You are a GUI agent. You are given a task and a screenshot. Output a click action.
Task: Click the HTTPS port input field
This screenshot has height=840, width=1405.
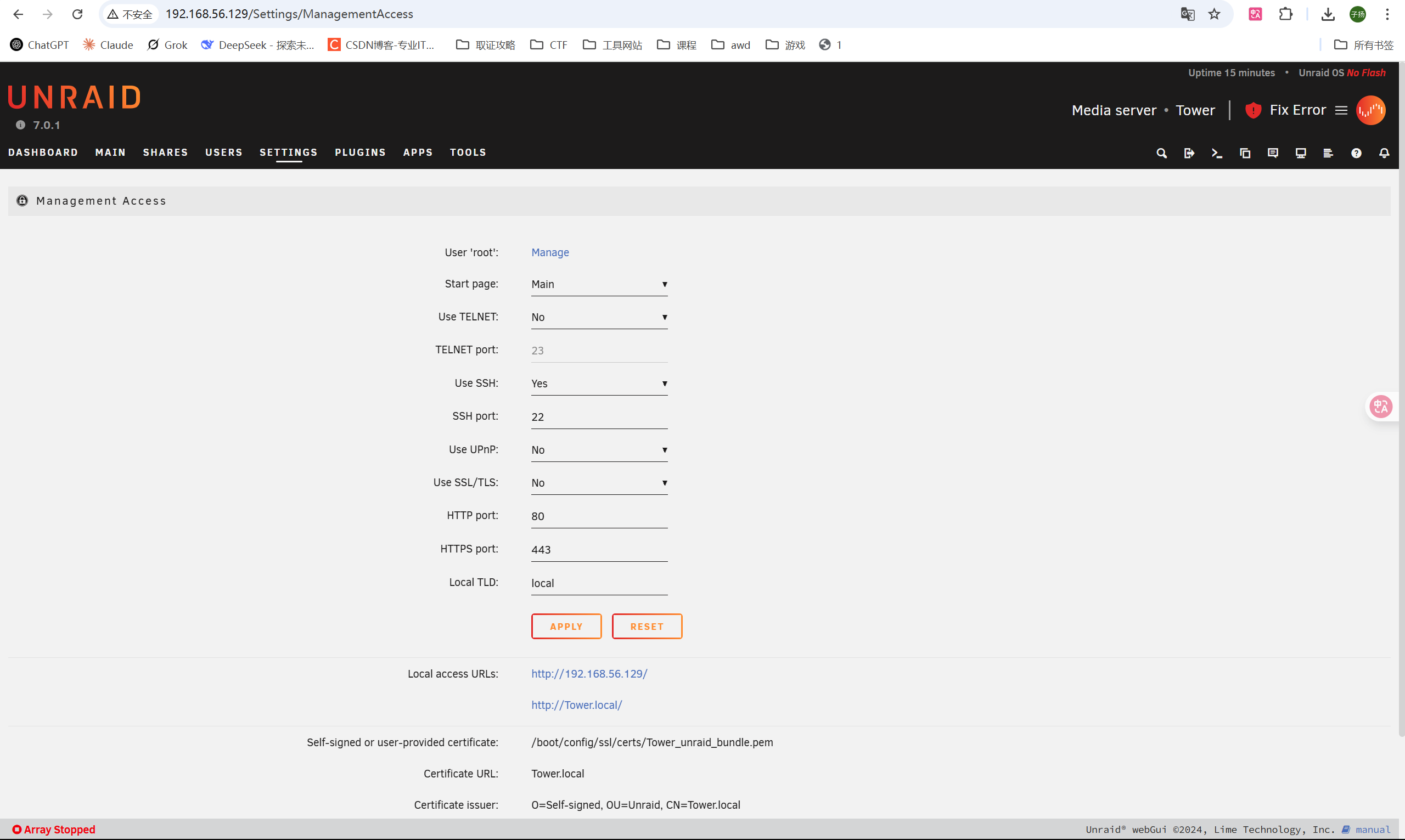(x=599, y=550)
